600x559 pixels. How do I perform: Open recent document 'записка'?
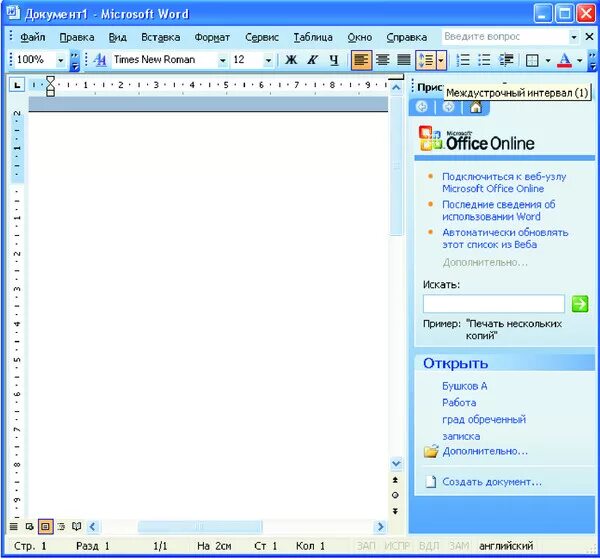tap(461, 436)
